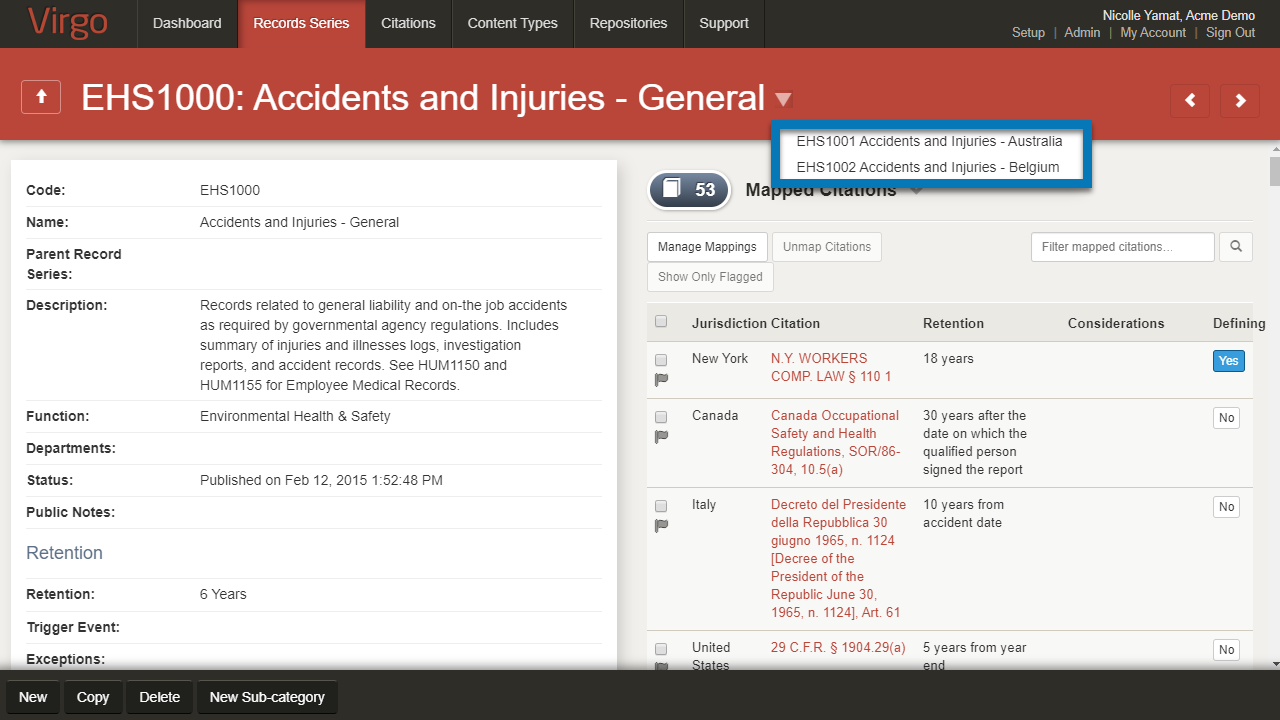Click the up-arrow parent navigation icon
Image resolution: width=1280 pixels, height=720 pixels.
tap(41, 98)
